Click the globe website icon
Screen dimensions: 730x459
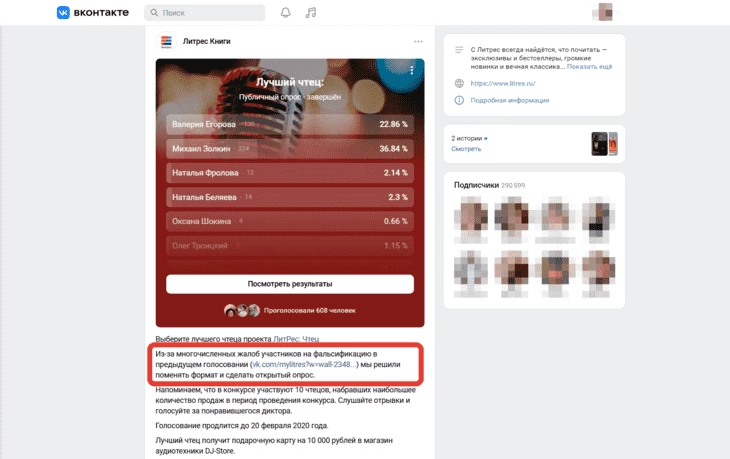[x=459, y=83]
